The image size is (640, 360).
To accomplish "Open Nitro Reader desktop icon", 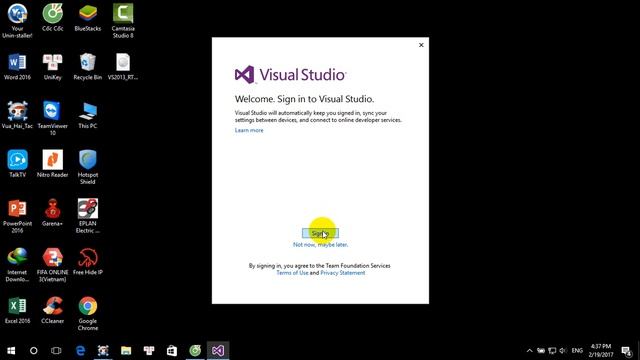I will 53,163.
